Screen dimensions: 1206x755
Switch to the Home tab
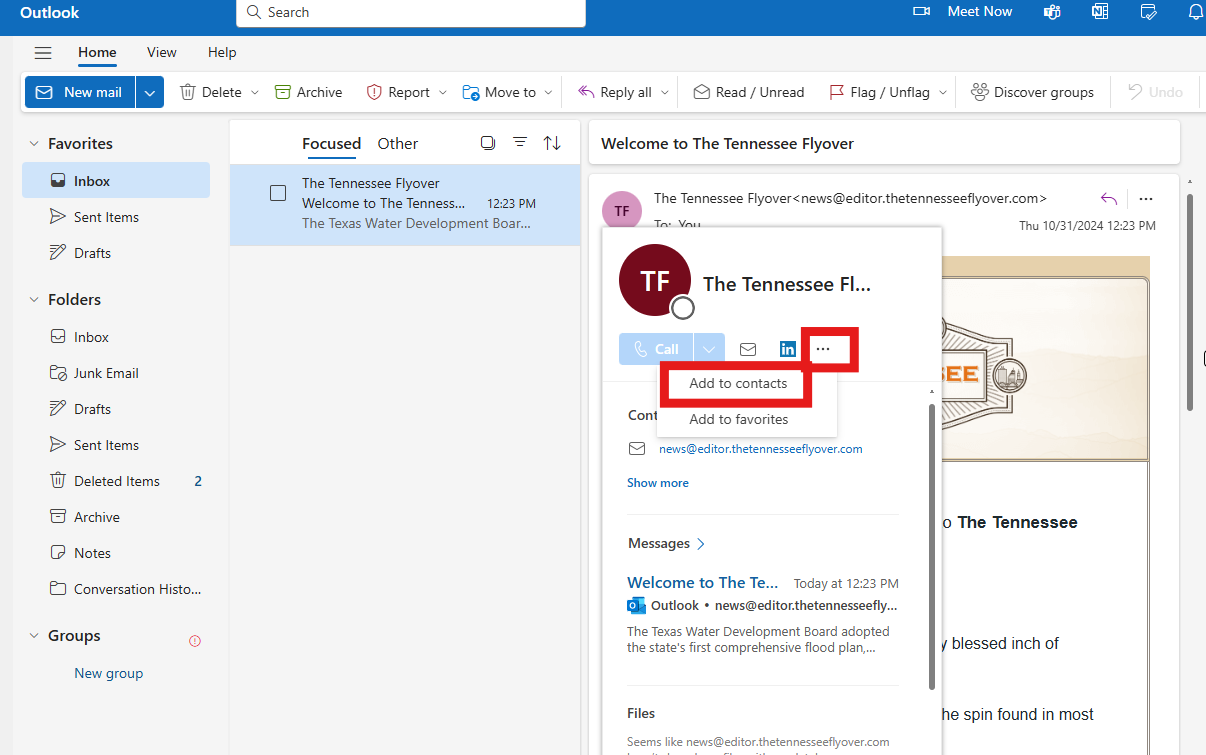pos(97,52)
